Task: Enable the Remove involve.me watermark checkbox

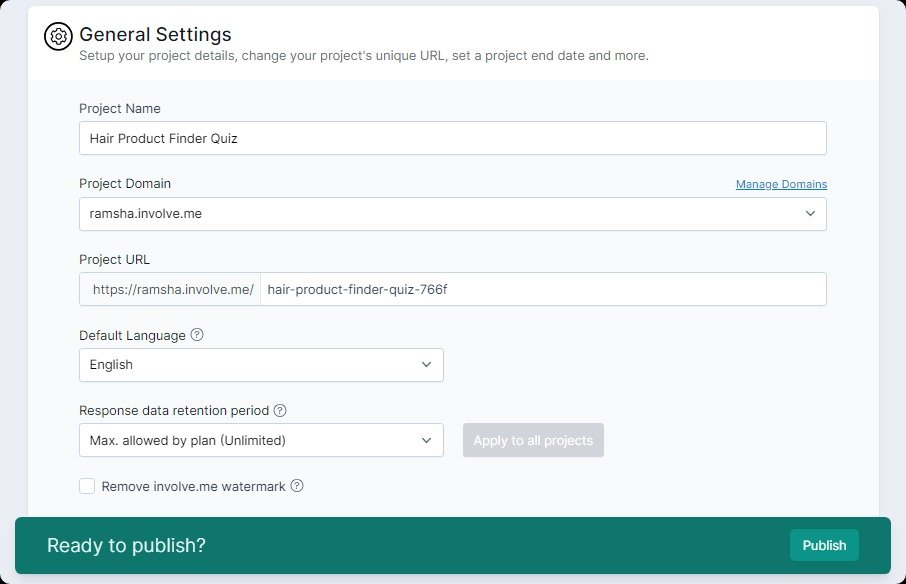Action: coord(87,486)
